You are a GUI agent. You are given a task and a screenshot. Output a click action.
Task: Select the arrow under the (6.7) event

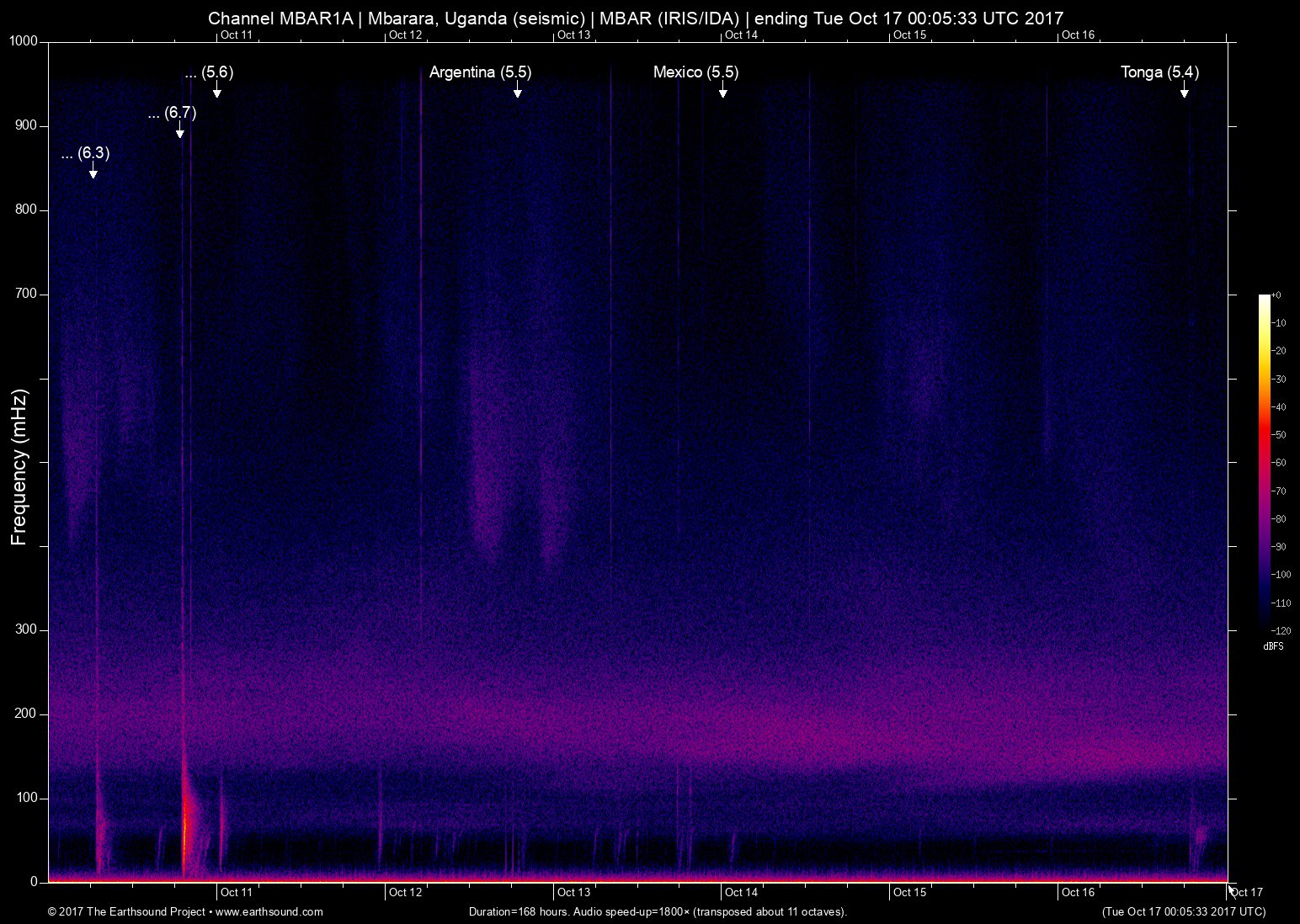pyautogui.click(x=179, y=131)
